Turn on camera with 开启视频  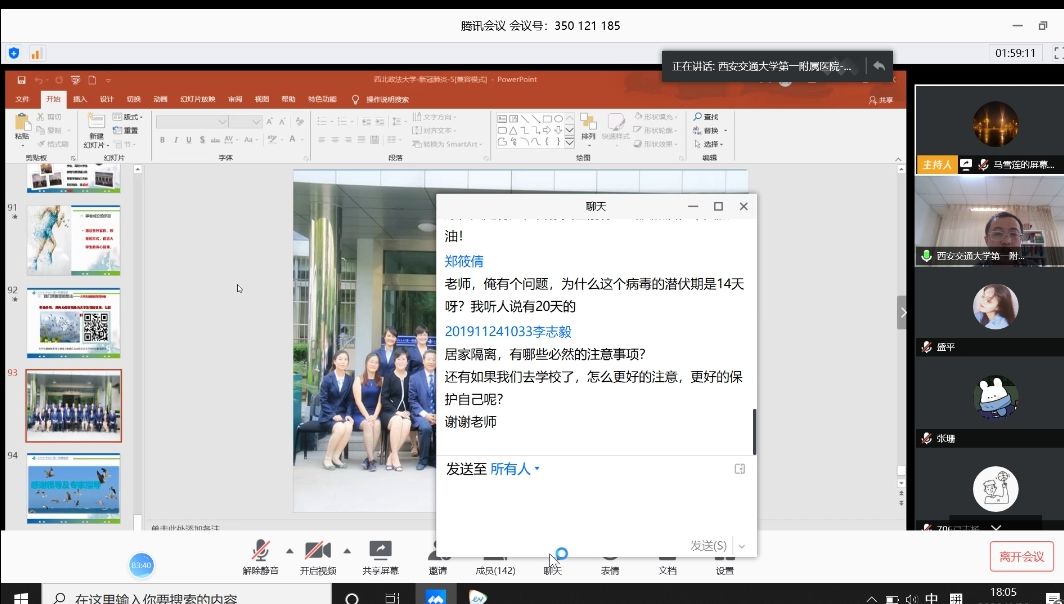click(317, 557)
